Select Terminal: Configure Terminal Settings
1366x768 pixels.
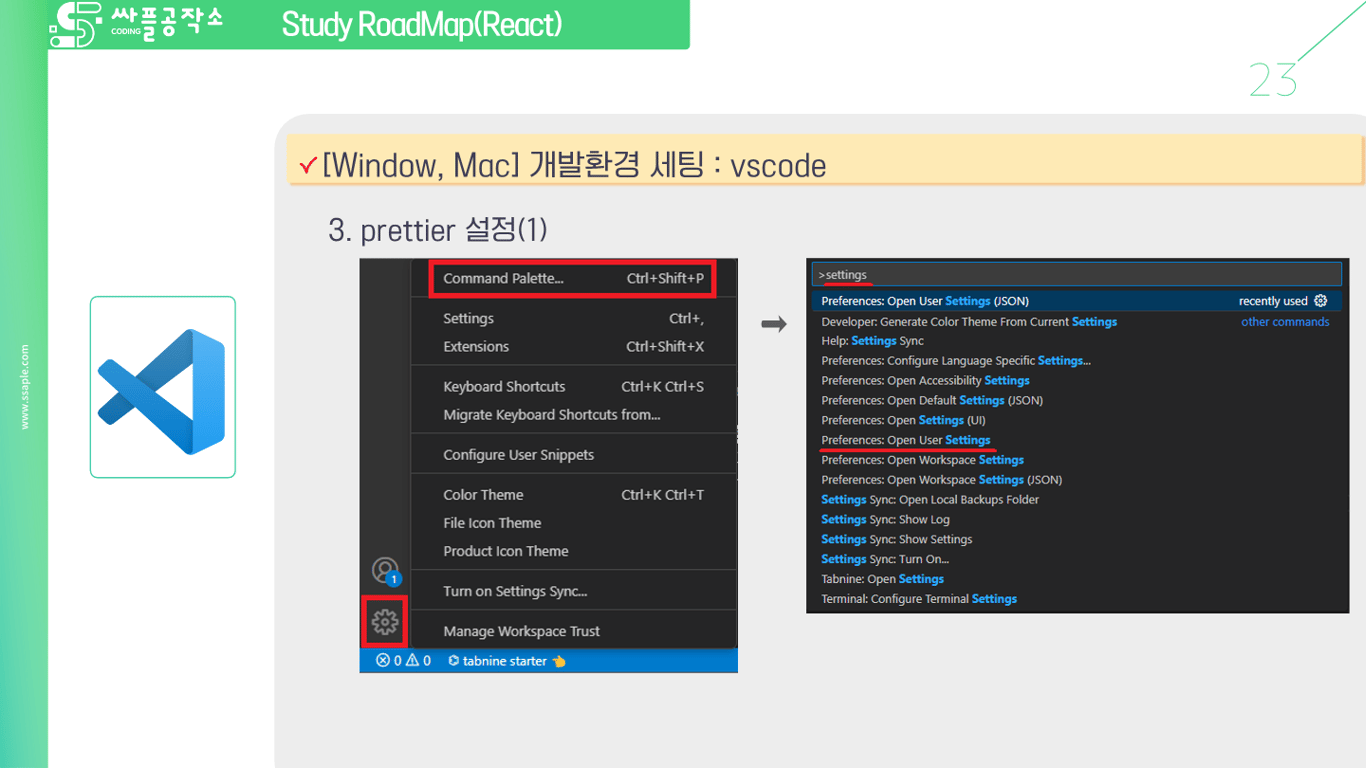coord(919,599)
